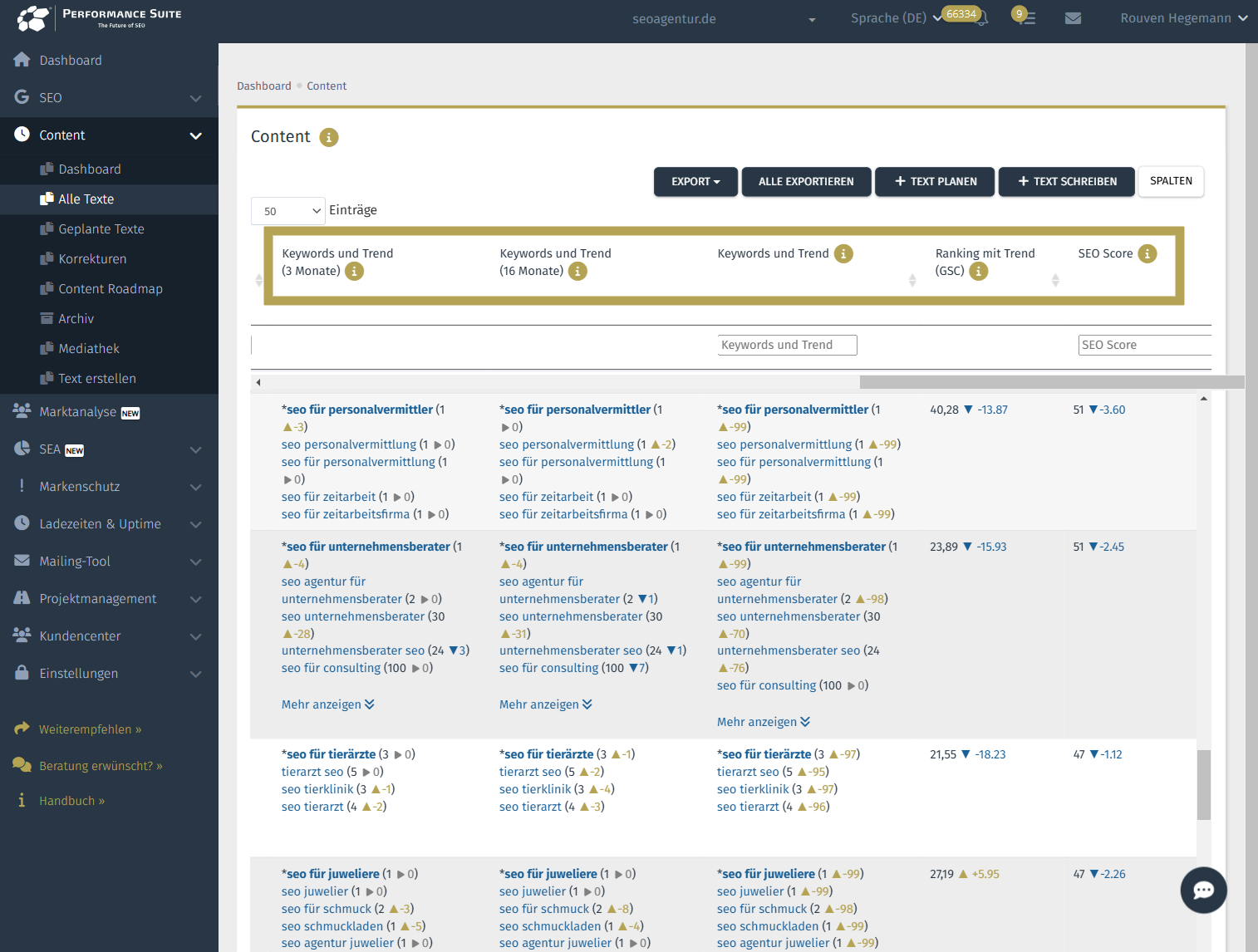The image size is (1258, 952).
Task: Open the messages envelope in the top bar
Action: 1073,17
